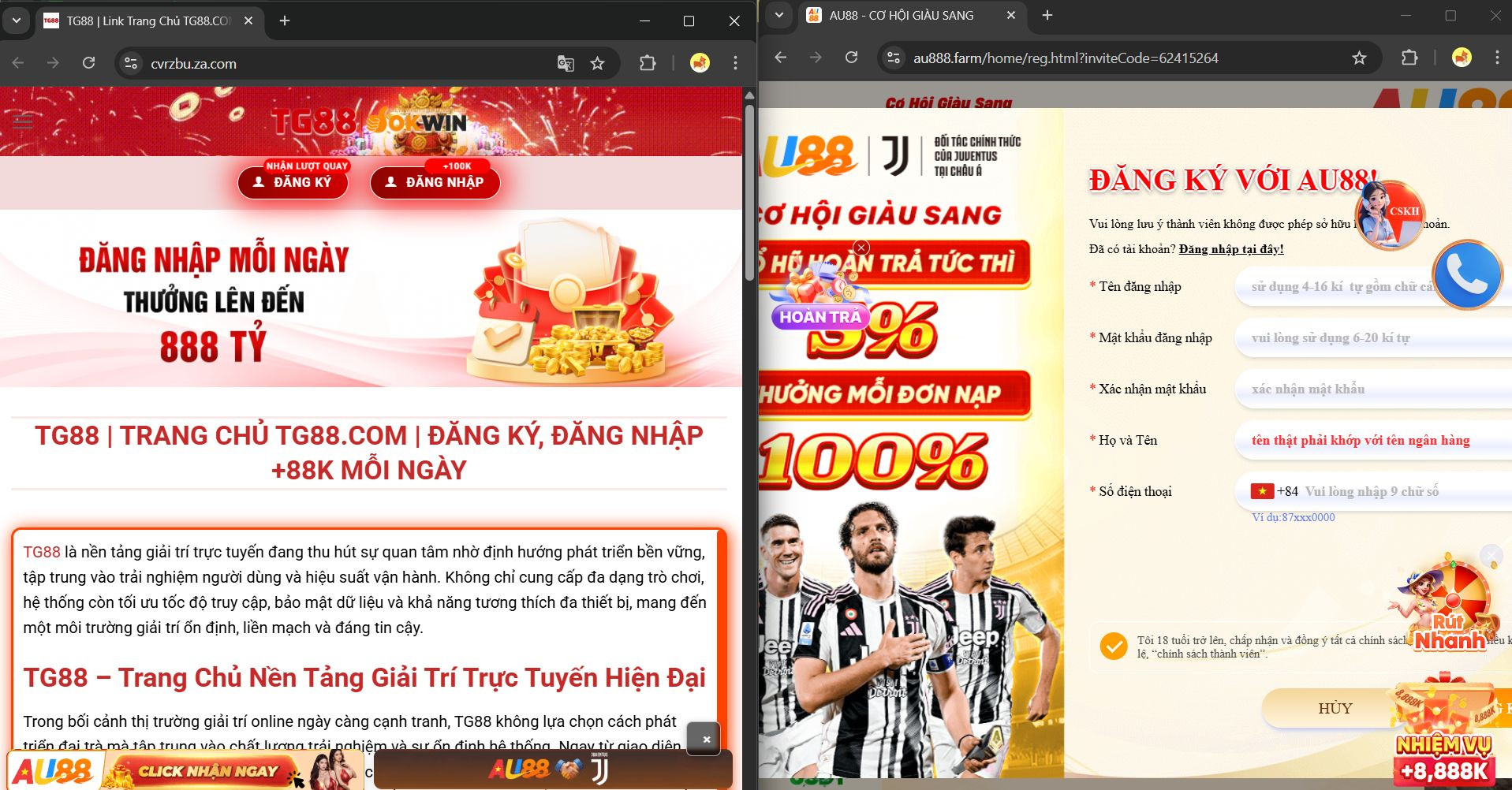This screenshot has width=1512, height=790.
Task: Toggle the 18 tuổi agreement checkbox
Action: 1114,647
